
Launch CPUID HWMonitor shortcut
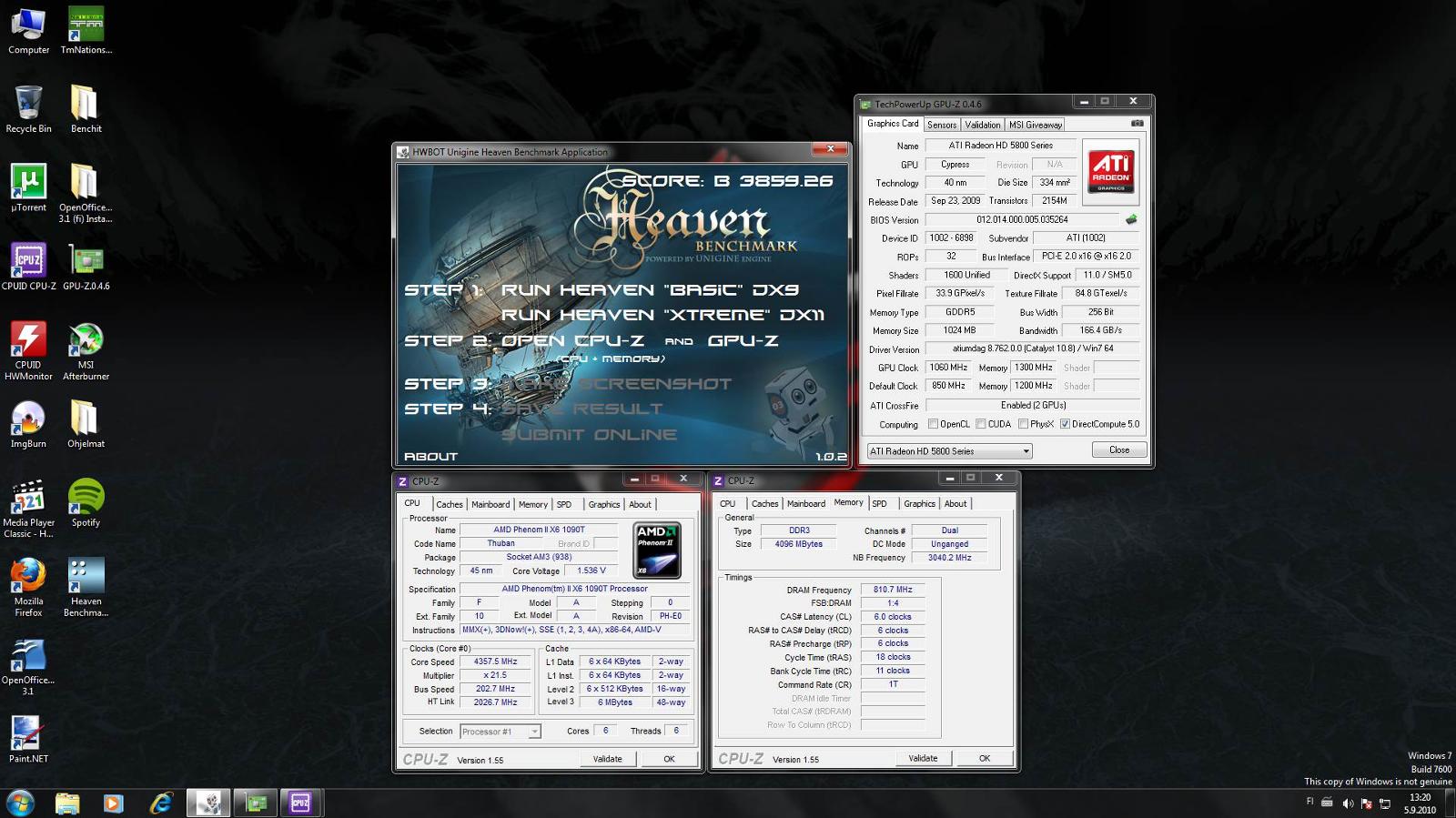[x=28, y=350]
